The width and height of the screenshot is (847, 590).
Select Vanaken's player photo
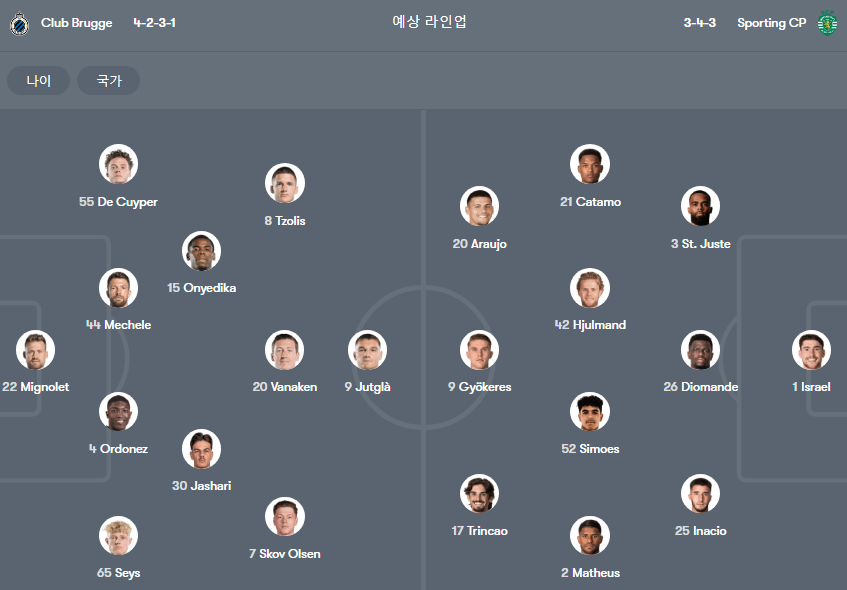[x=285, y=350]
